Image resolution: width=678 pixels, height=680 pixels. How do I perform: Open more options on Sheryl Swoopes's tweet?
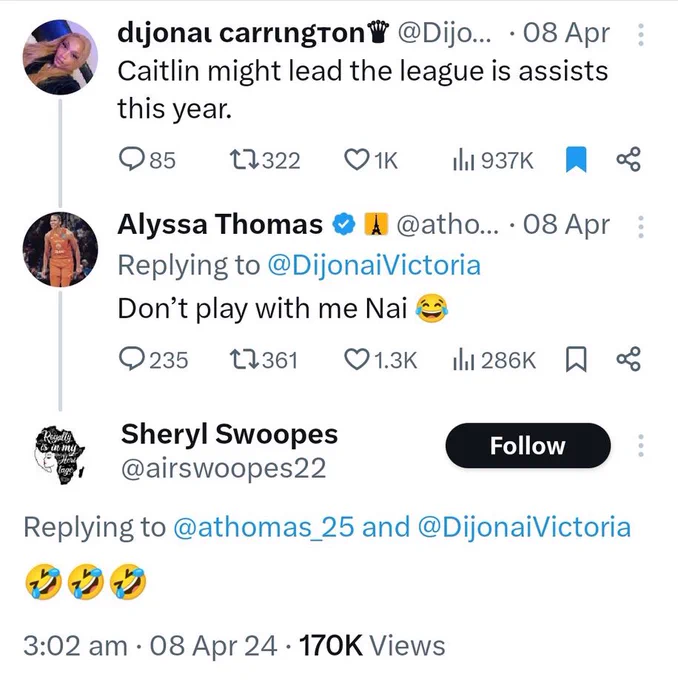coord(641,445)
